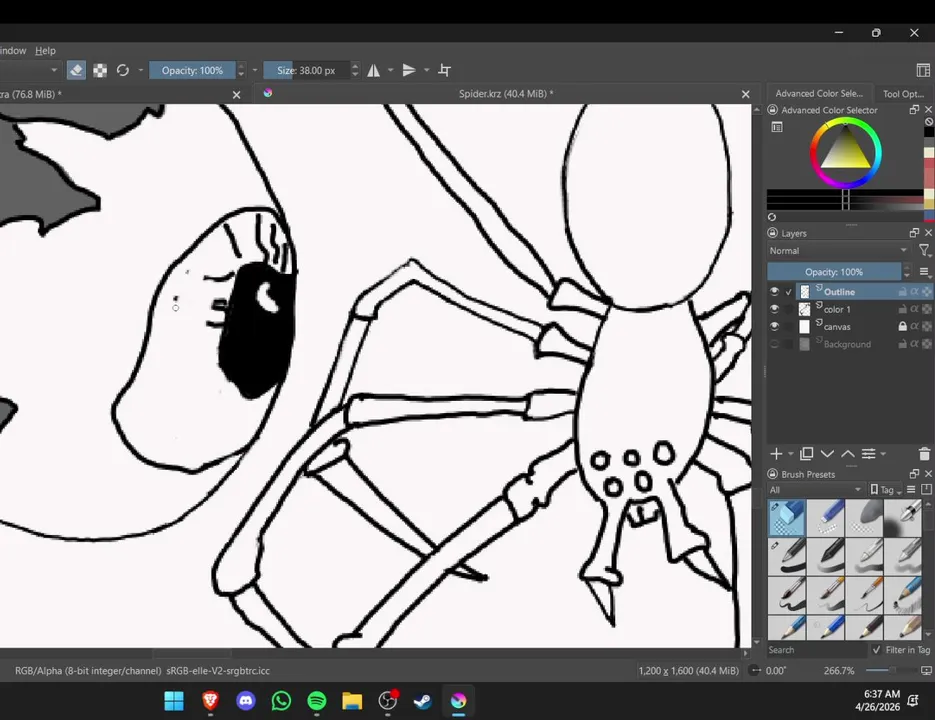935x720 pixels.
Task: Toggle preserve alpha checkerboard button
Action: 100,70
